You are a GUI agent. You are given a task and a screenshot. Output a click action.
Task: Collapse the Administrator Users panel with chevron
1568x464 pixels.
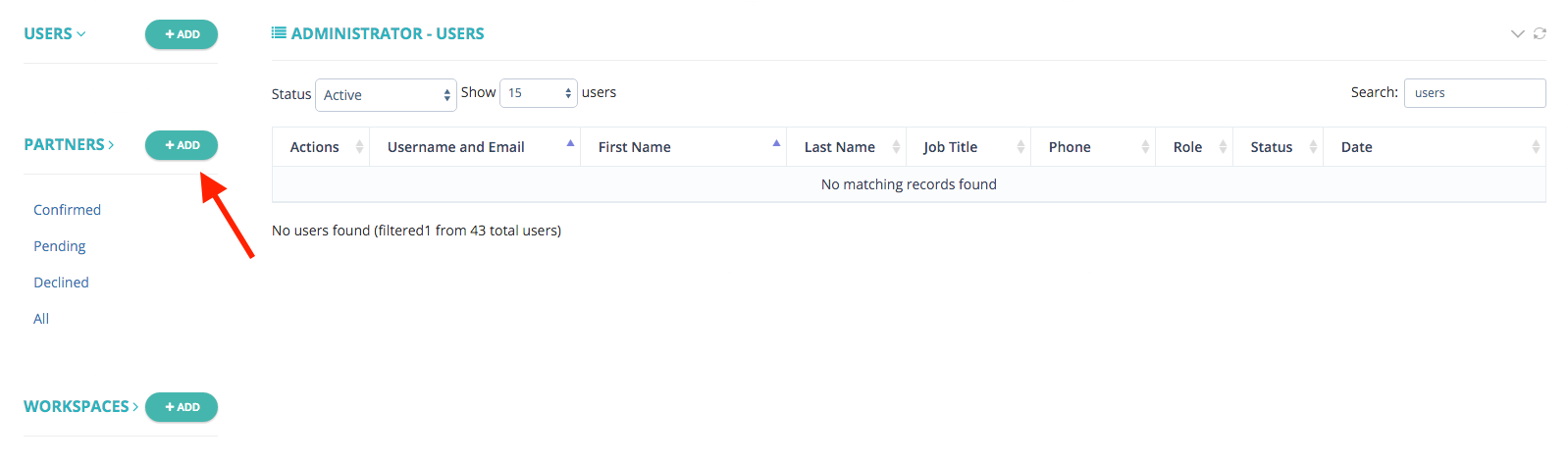[x=1517, y=33]
